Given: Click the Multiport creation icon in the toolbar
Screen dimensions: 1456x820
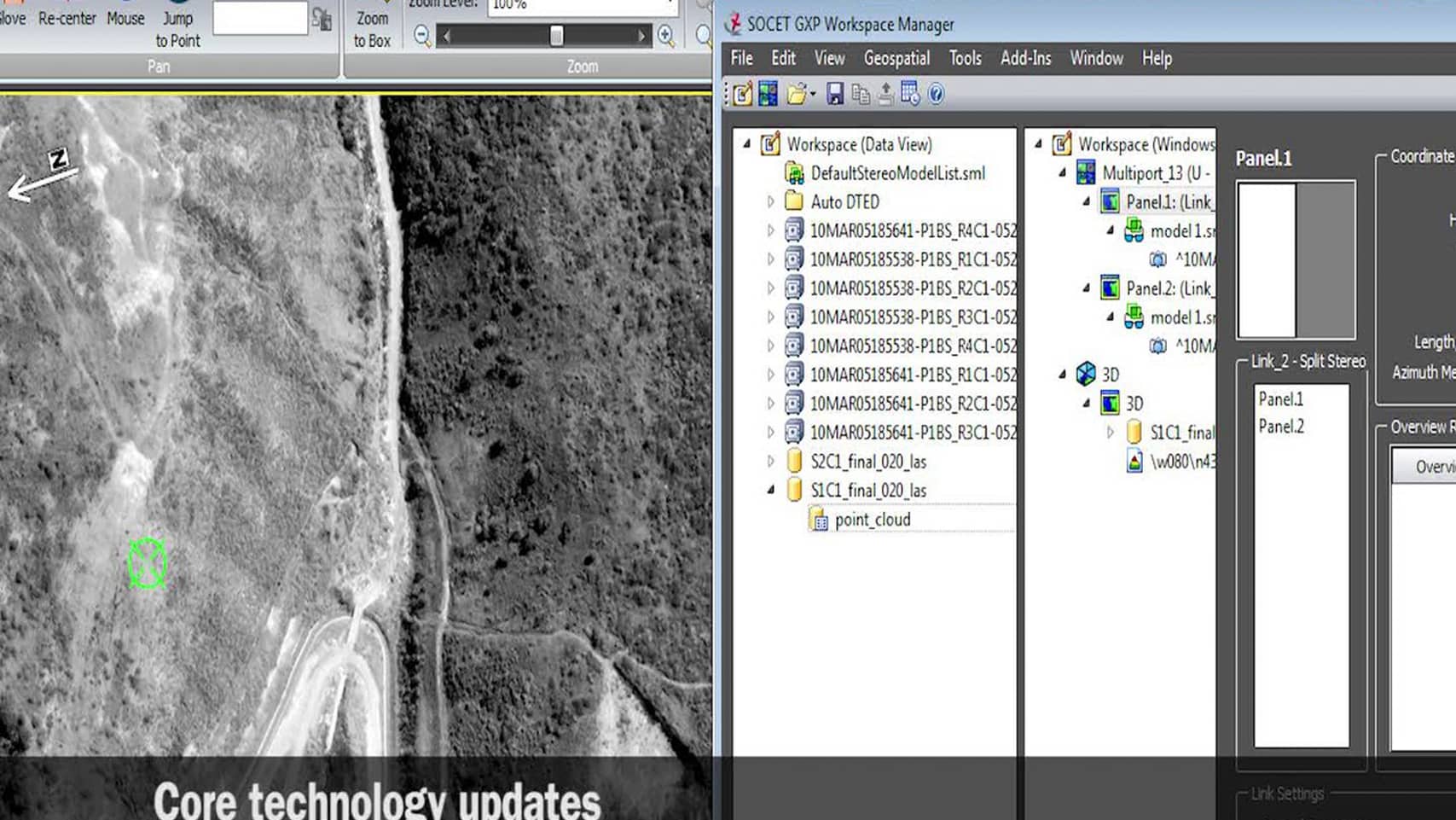Looking at the screenshot, I should (768, 94).
